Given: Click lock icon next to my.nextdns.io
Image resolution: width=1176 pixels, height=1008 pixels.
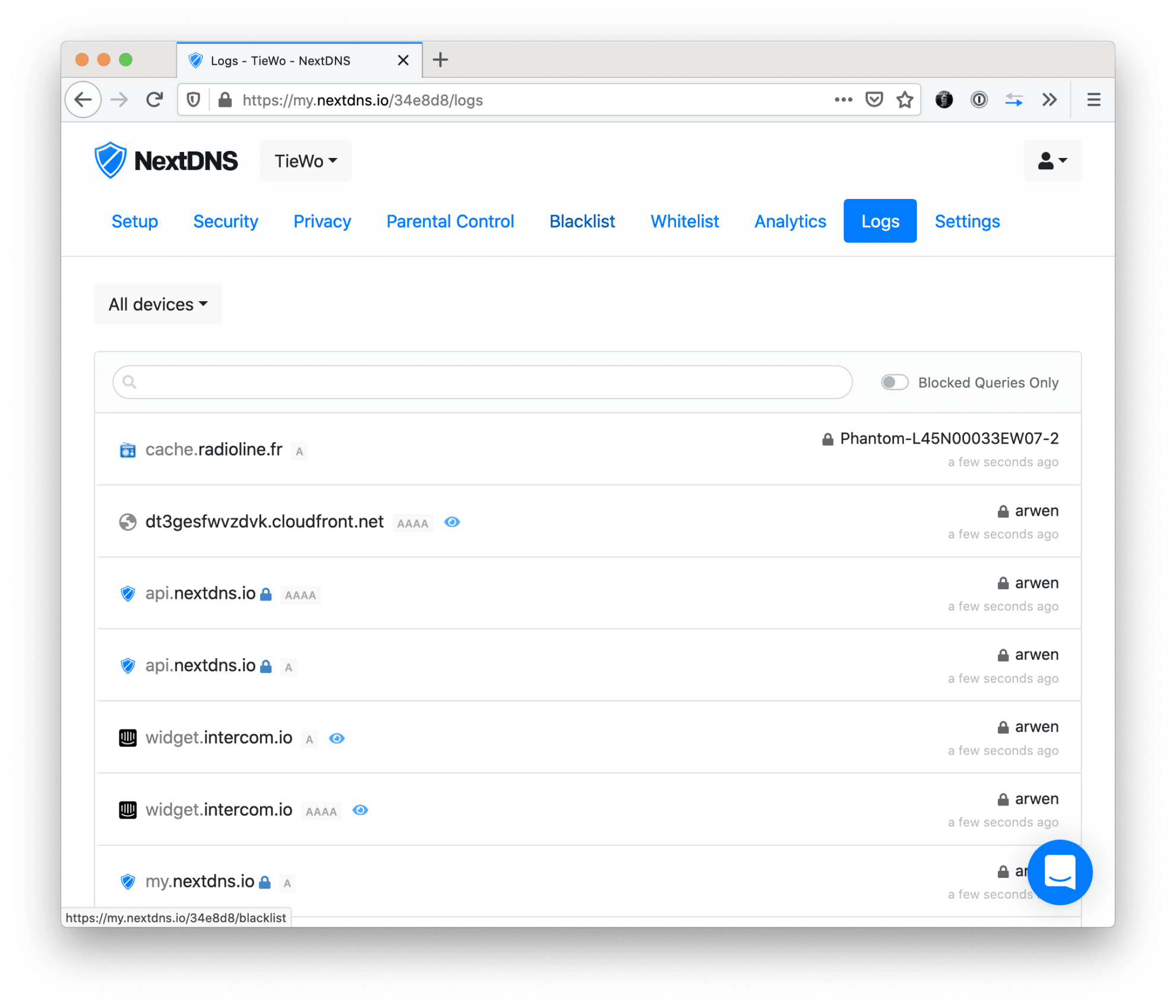Looking at the screenshot, I should tap(265, 882).
